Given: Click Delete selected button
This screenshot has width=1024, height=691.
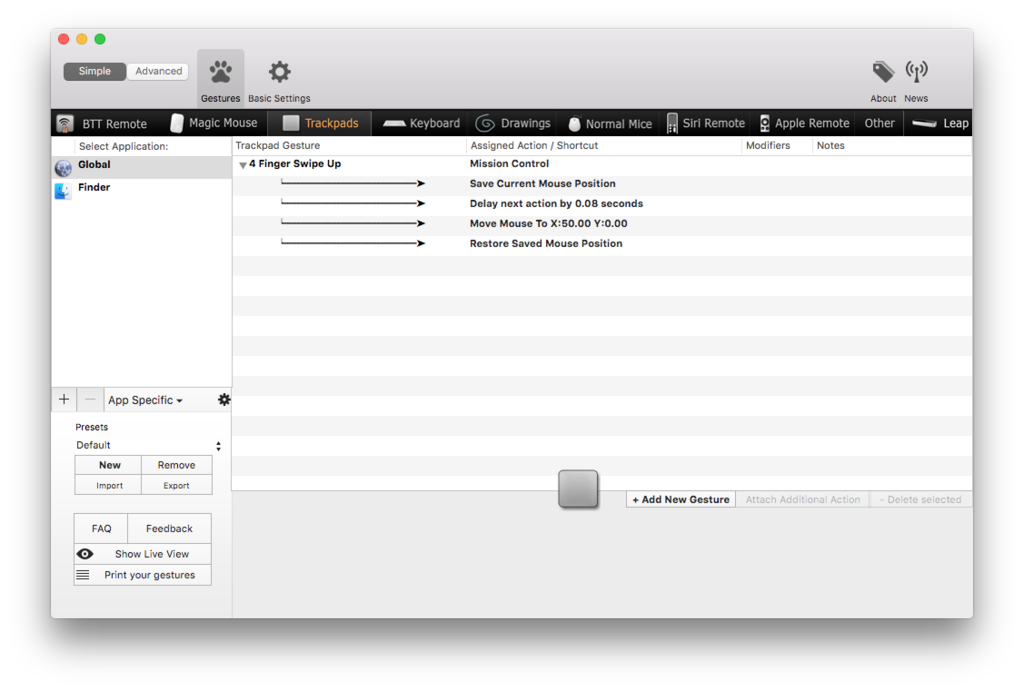Looking at the screenshot, I should pyautogui.click(x=920, y=500).
